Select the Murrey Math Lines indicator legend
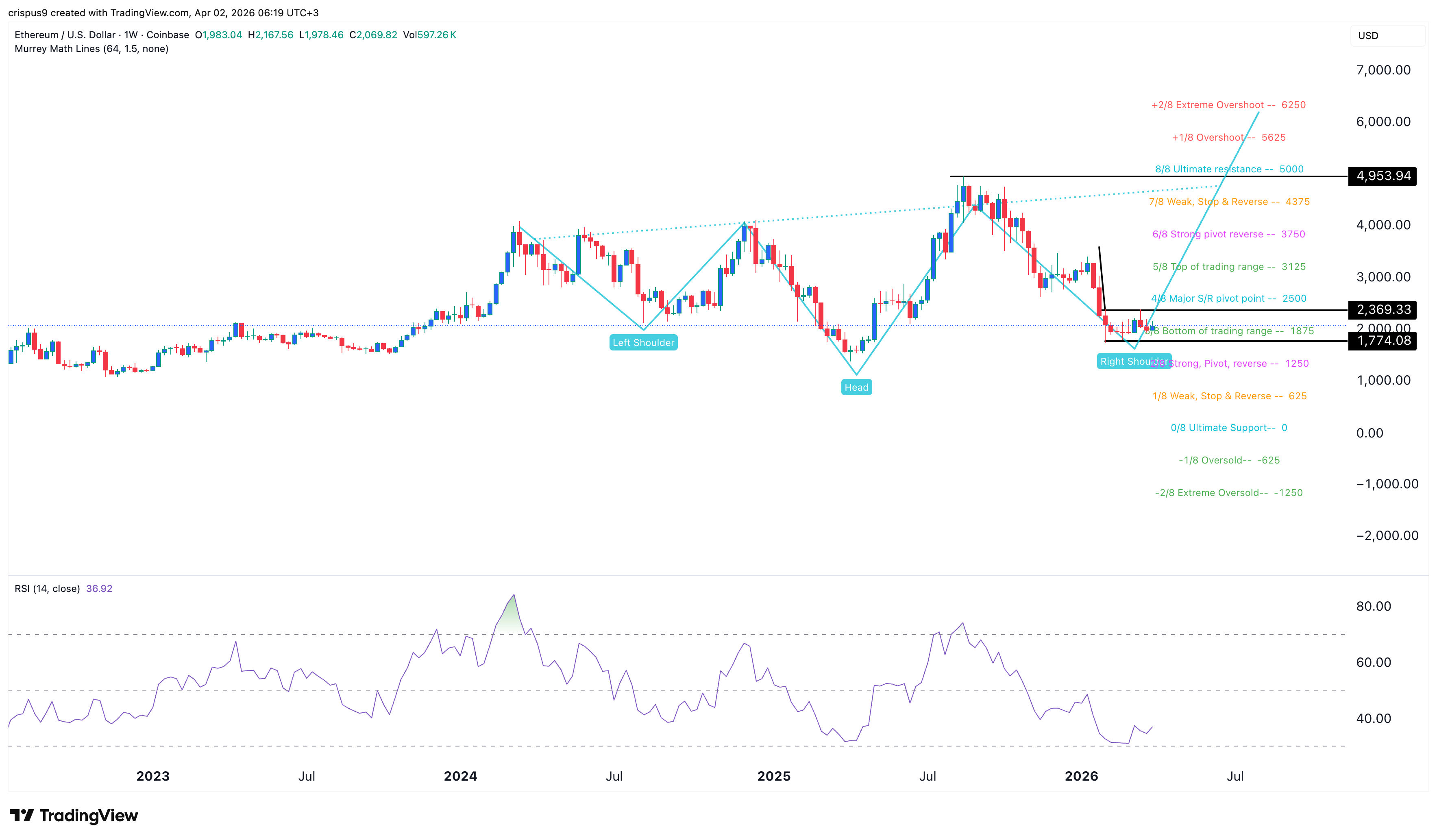Screen dimensions: 1437x840 coord(91,50)
